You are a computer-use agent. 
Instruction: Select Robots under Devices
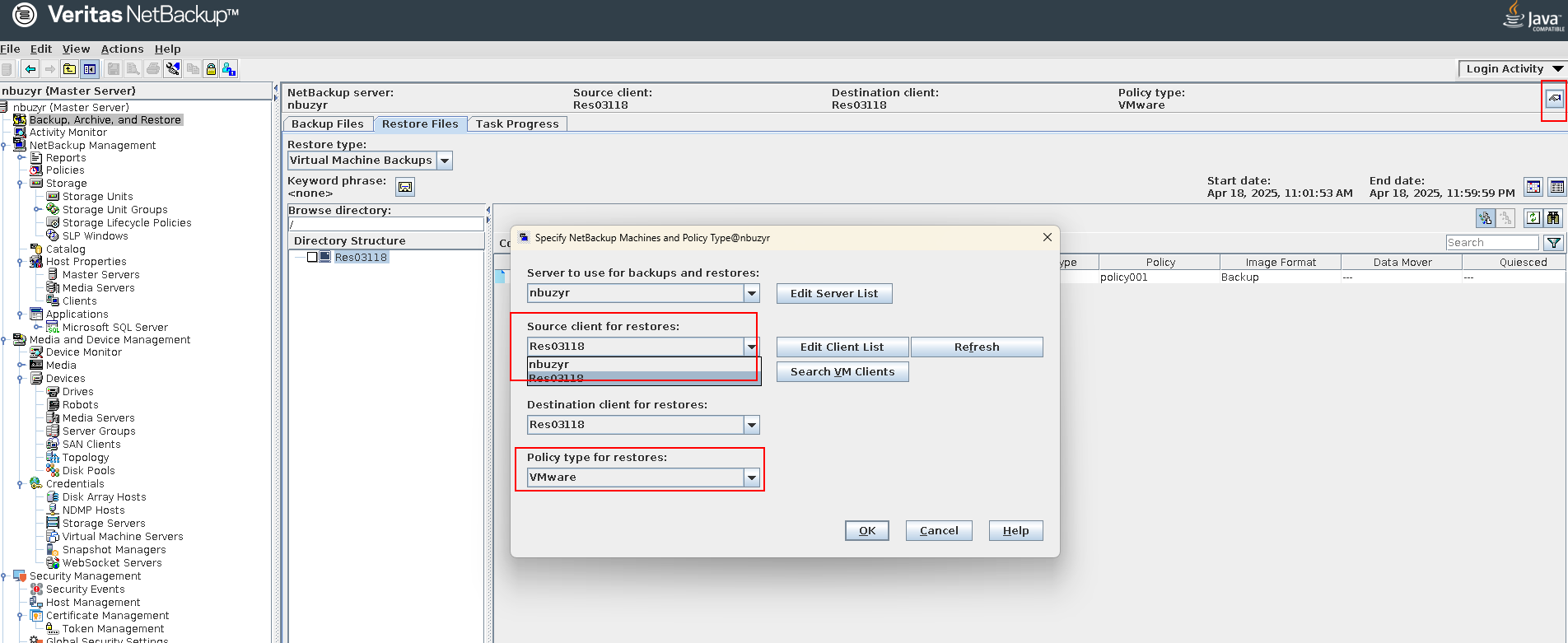point(80,405)
